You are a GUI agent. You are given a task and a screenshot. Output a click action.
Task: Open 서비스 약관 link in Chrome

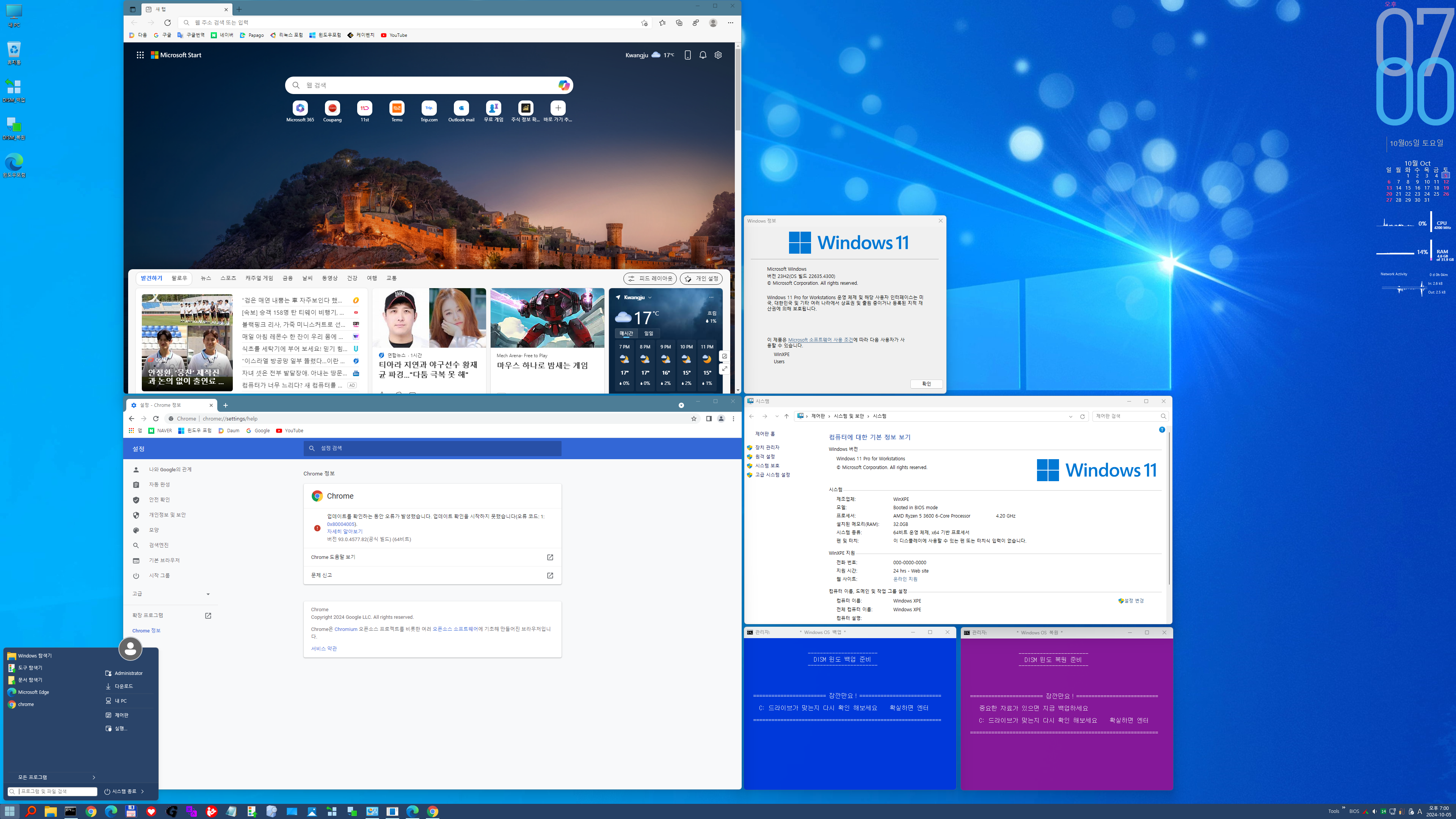click(324, 648)
